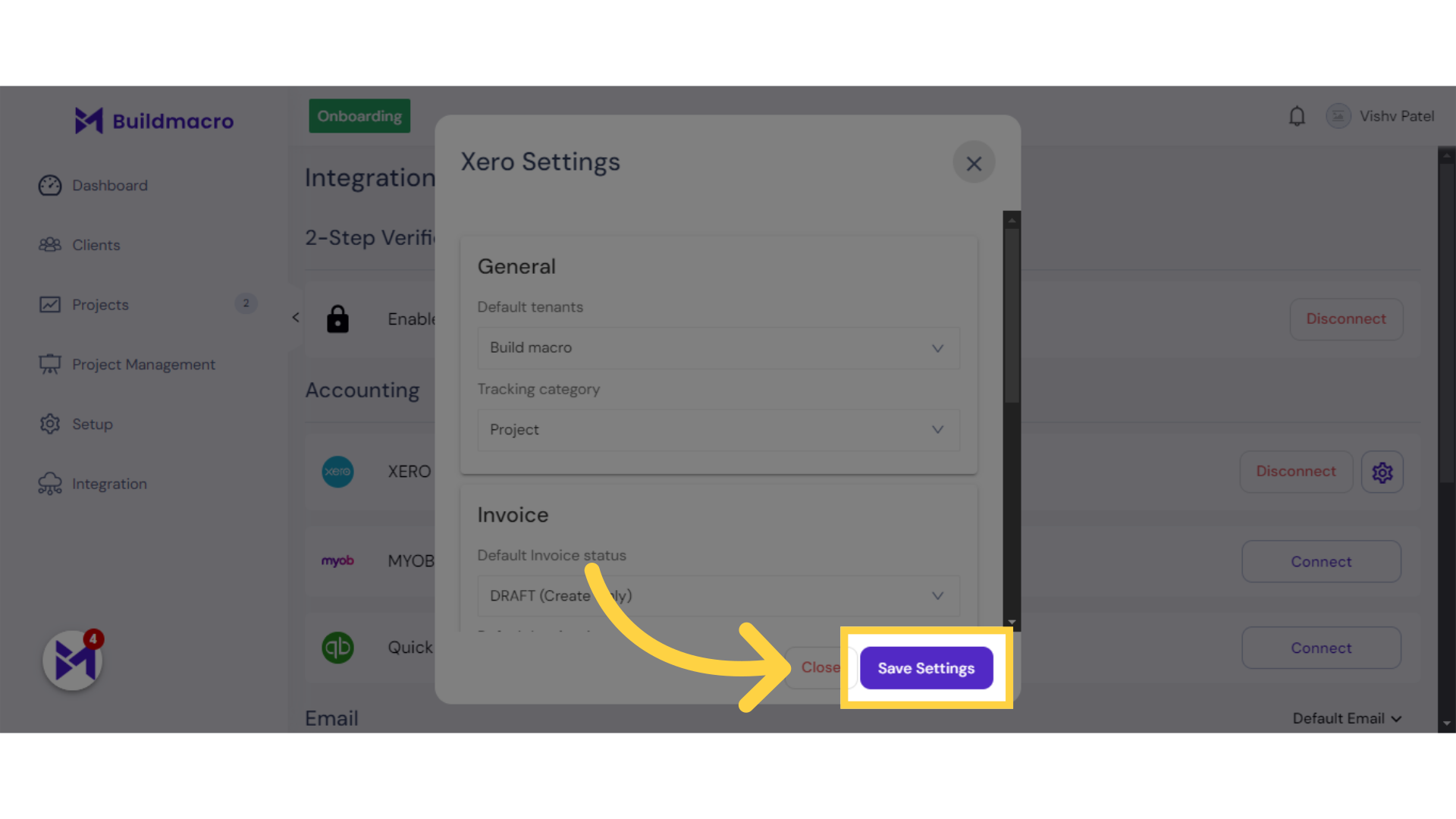Click Save Settings button
Image resolution: width=1456 pixels, height=819 pixels.
925,668
